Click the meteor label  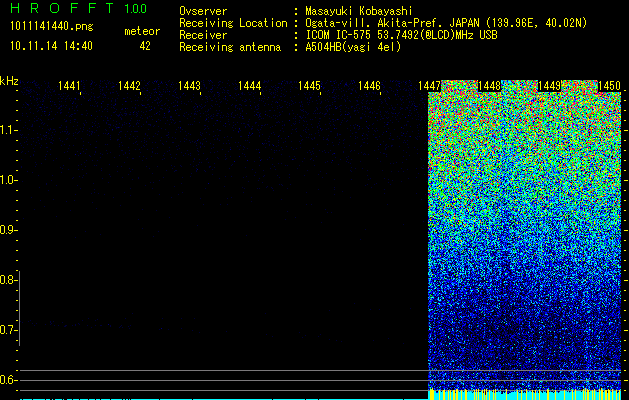(142, 31)
